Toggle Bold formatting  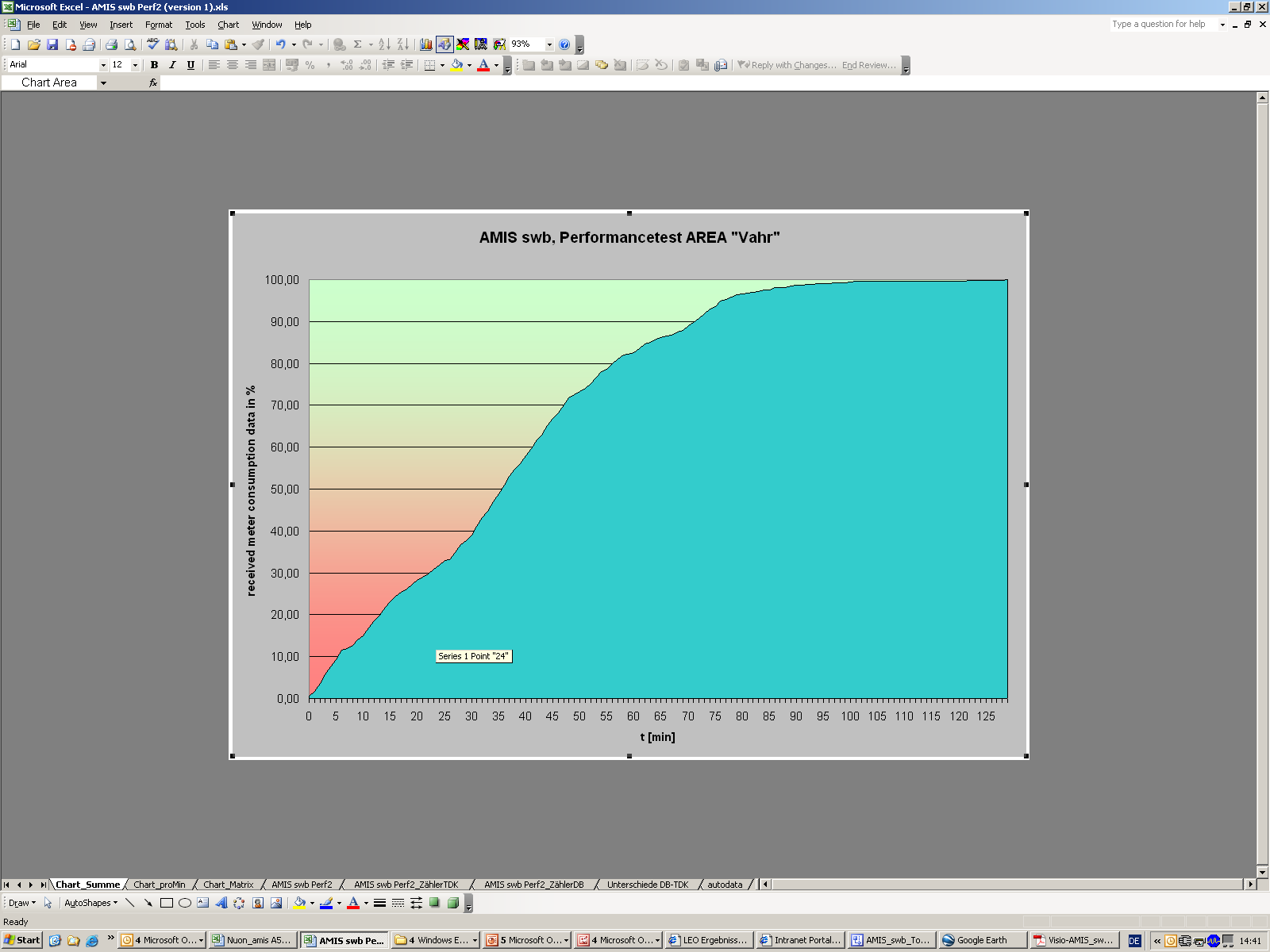pyautogui.click(x=154, y=65)
